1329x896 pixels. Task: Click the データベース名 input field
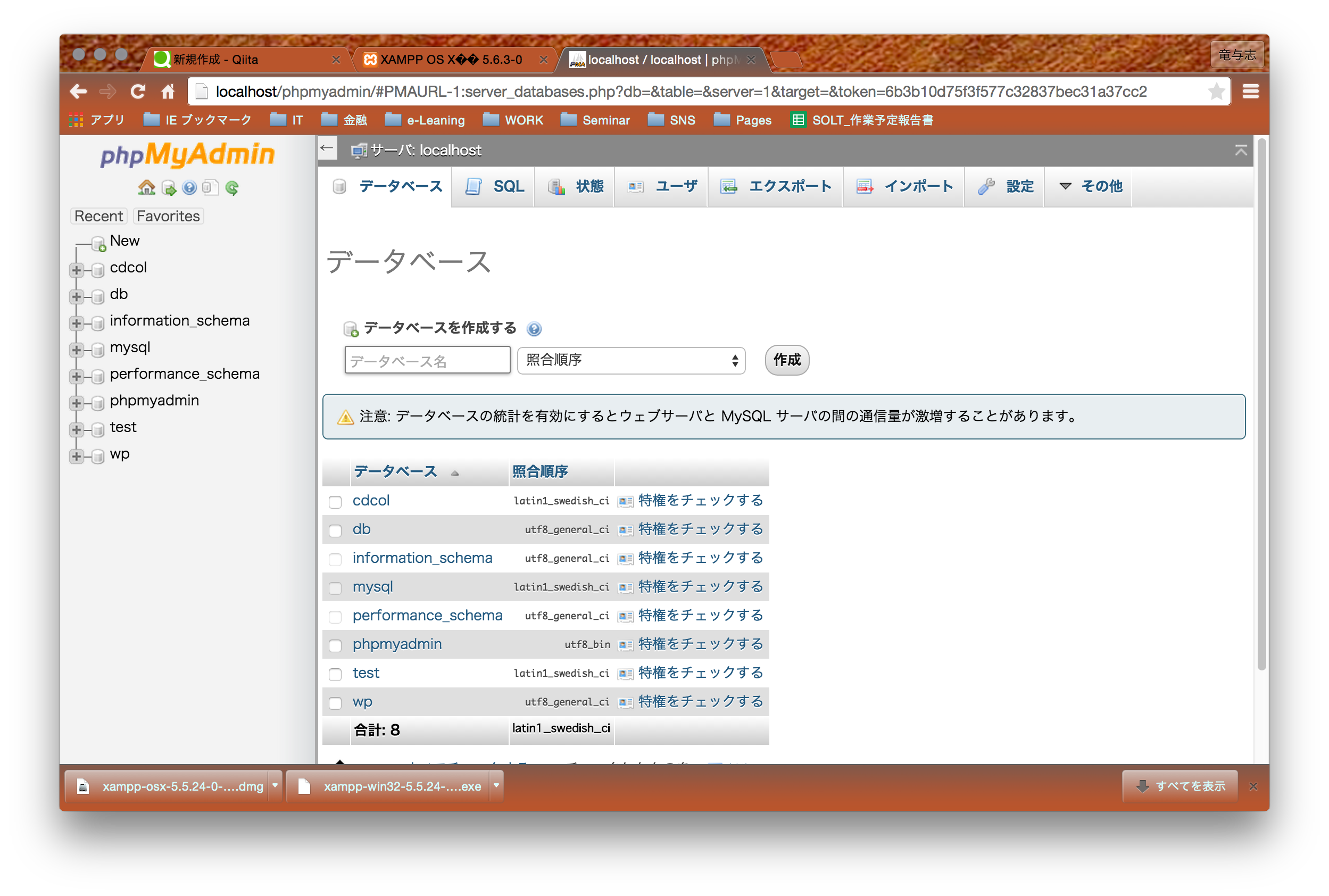pos(427,360)
